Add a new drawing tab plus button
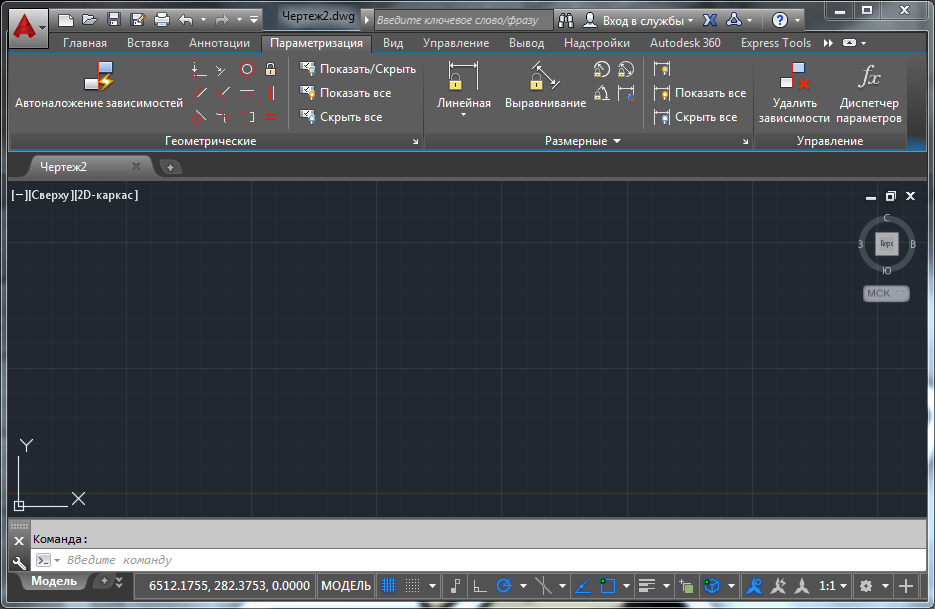The width and height of the screenshot is (935, 609). pyautogui.click(x=170, y=168)
